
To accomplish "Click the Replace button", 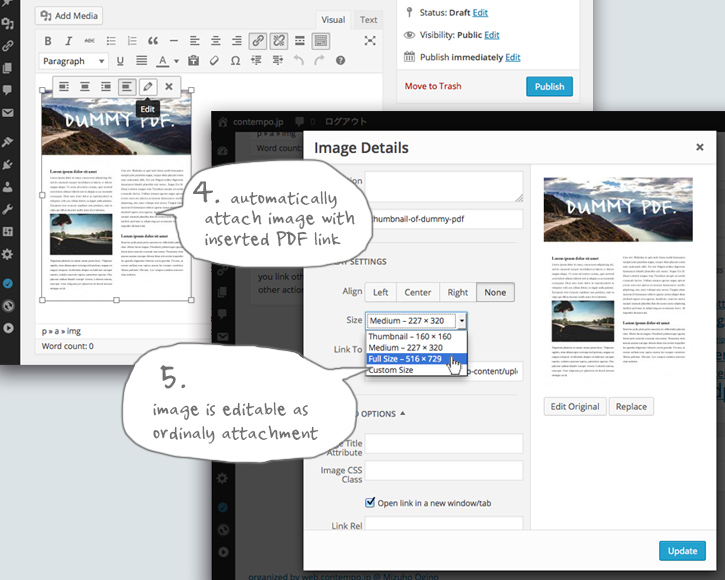I will click(x=631, y=407).
